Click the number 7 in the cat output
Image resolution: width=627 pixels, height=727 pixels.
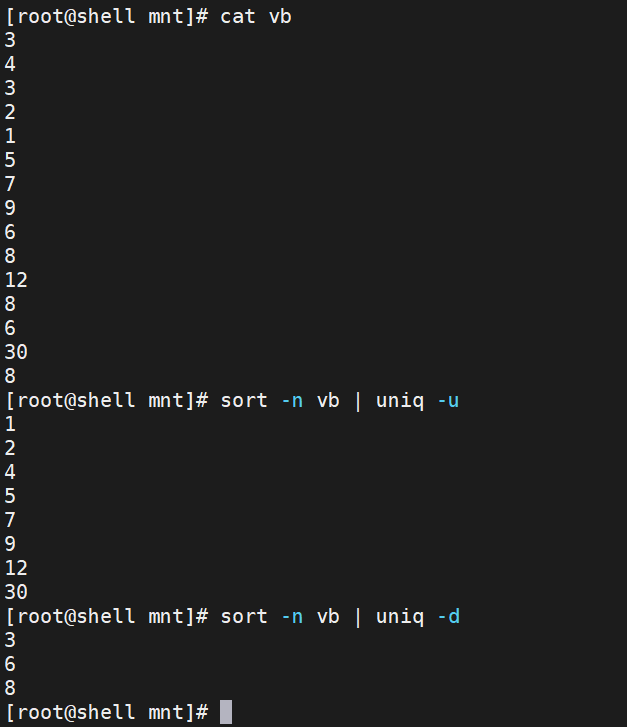pos(10,184)
